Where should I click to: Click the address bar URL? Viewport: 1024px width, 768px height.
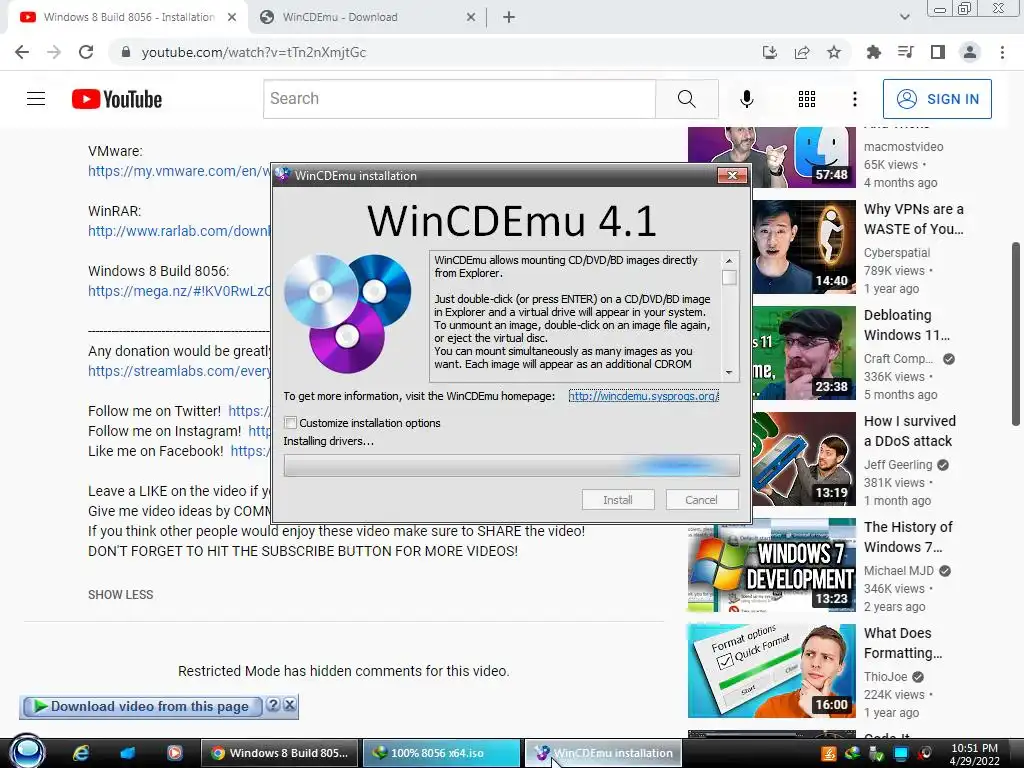pyautogui.click(x=253, y=52)
